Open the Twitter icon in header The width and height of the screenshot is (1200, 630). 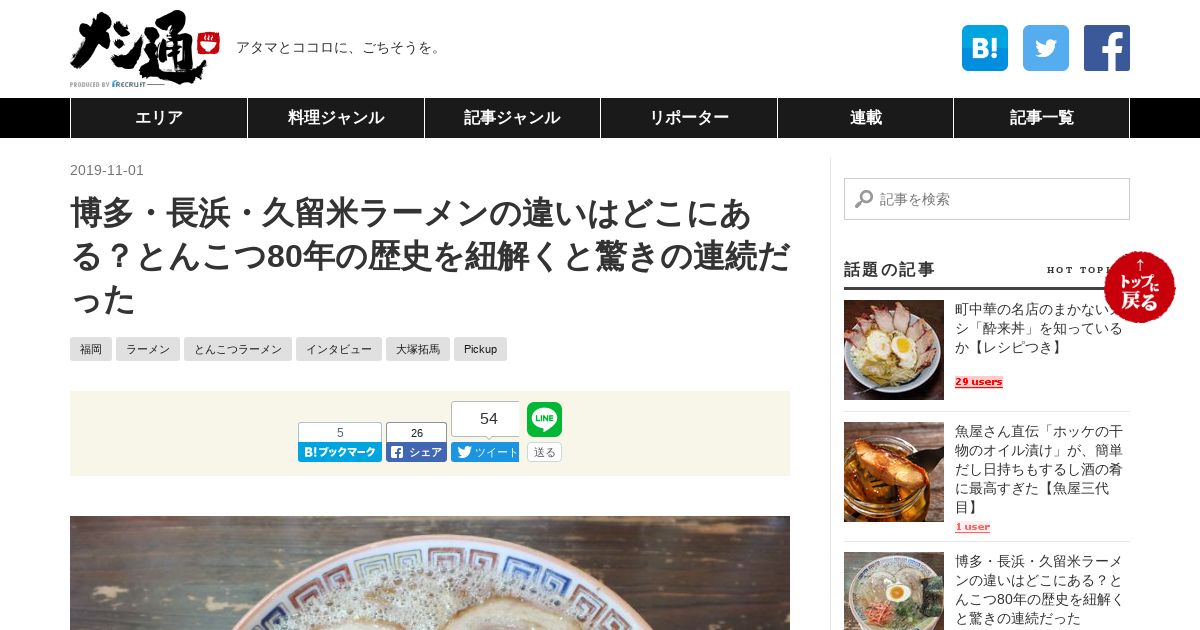(x=1046, y=48)
